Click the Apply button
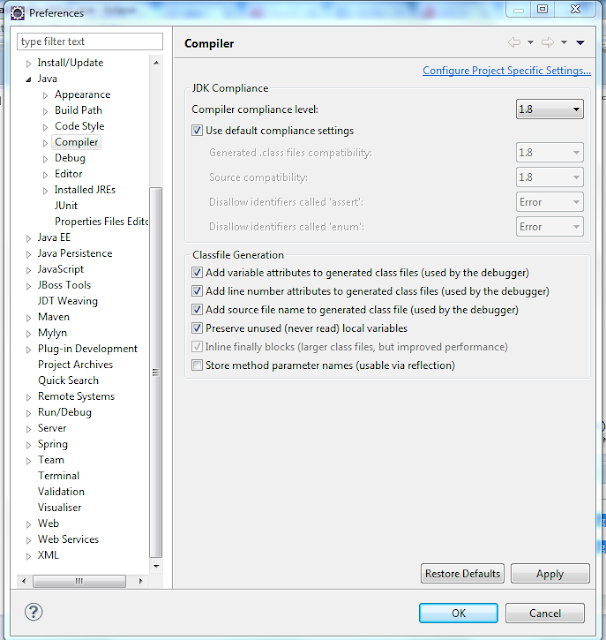Viewport: 606px width, 640px height. 550,573
